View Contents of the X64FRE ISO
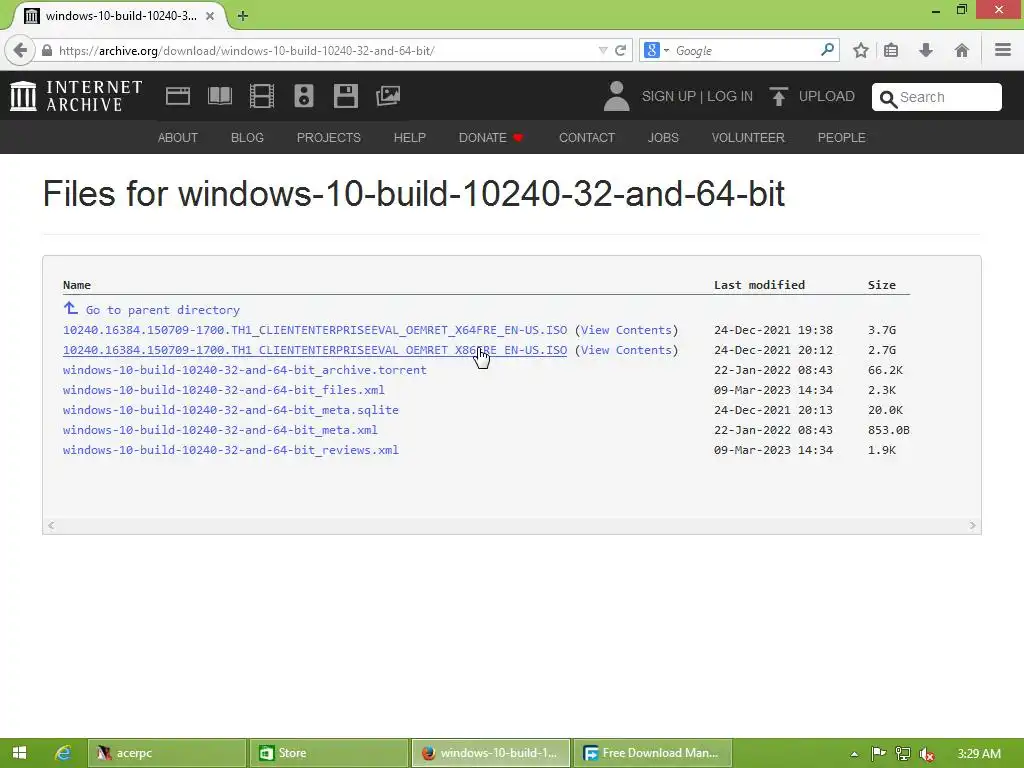Viewport: 1024px width, 768px height. click(x=626, y=330)
